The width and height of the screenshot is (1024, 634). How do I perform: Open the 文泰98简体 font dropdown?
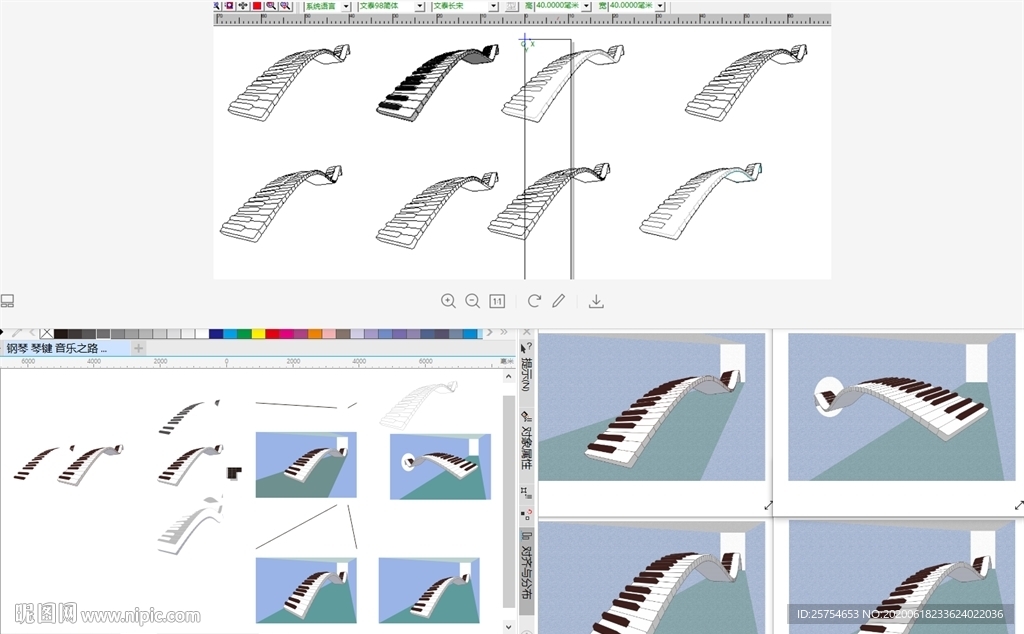[x=420, y=6]
